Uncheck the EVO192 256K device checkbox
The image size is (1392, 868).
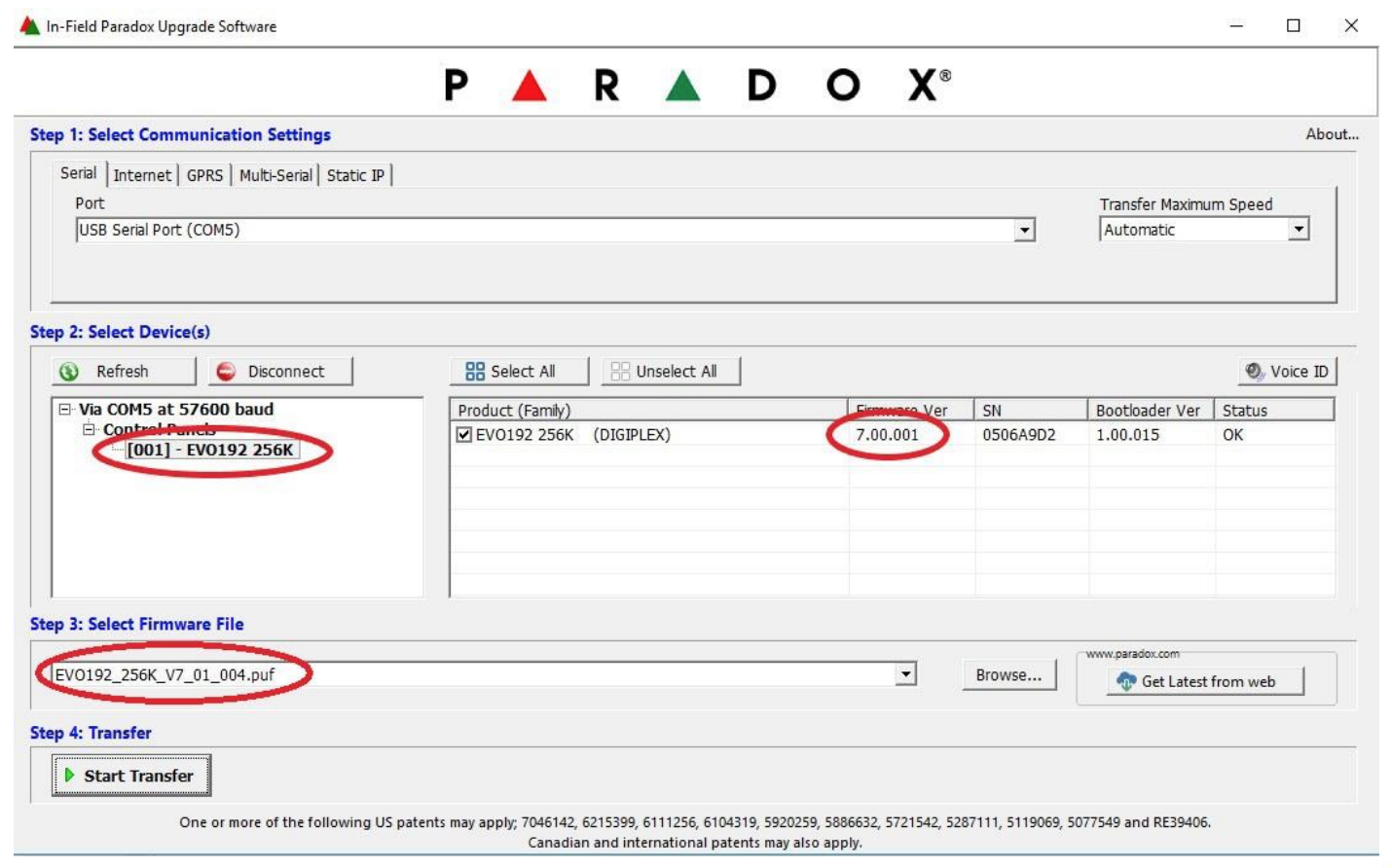pos(464,435)
